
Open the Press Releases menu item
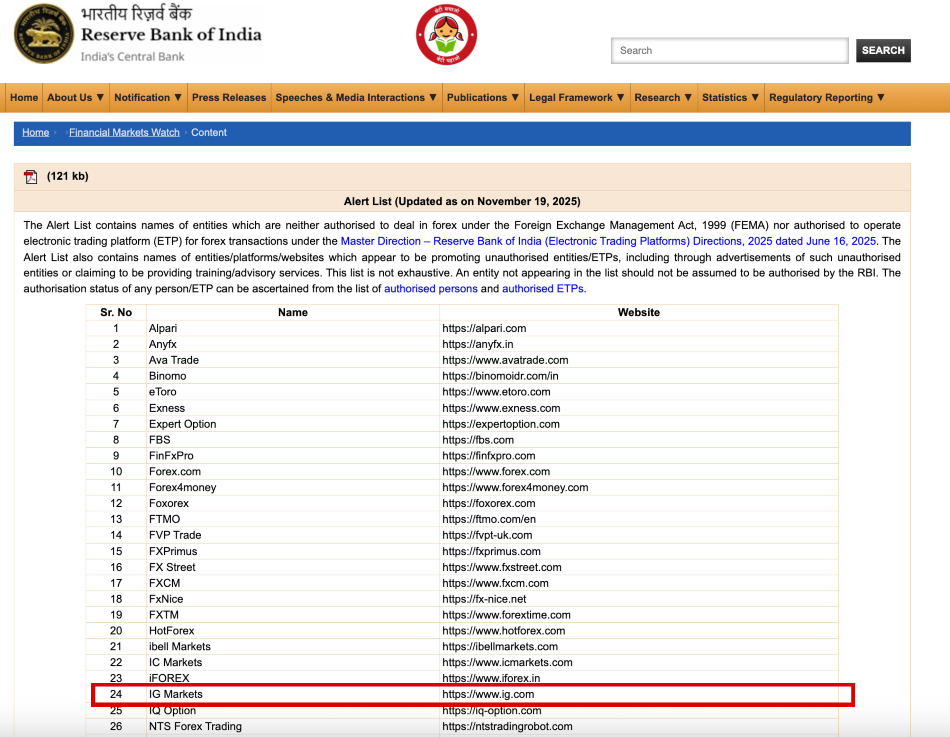tap(229, 98)
